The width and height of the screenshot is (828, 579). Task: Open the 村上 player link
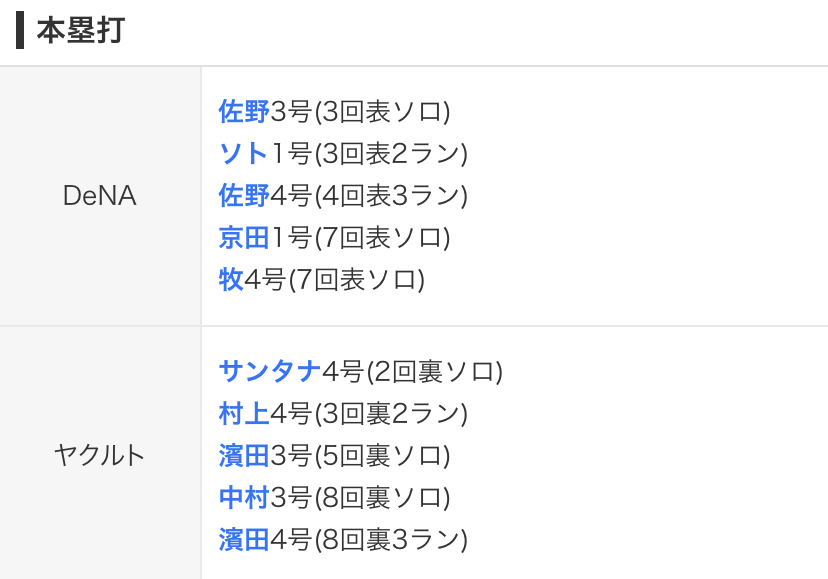coord(244,414)
